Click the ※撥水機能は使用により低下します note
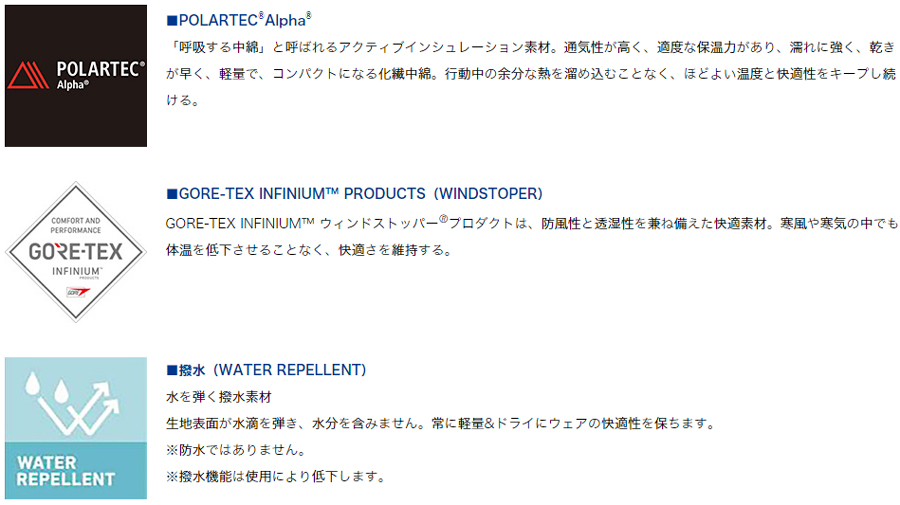900x505 pixels. point(276,476)
